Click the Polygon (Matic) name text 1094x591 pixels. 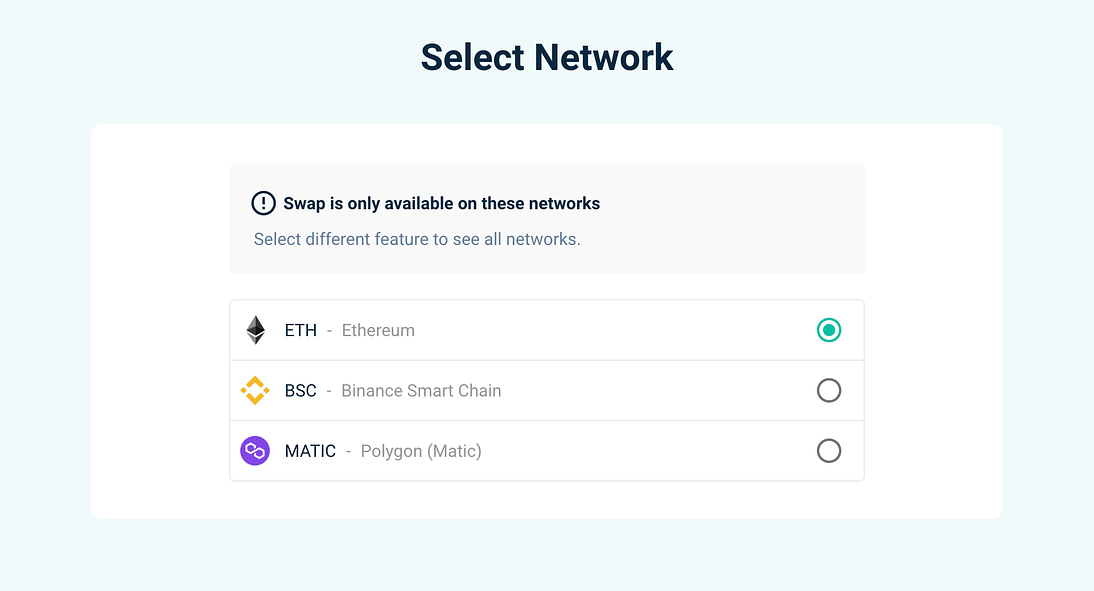click(421, 451)
